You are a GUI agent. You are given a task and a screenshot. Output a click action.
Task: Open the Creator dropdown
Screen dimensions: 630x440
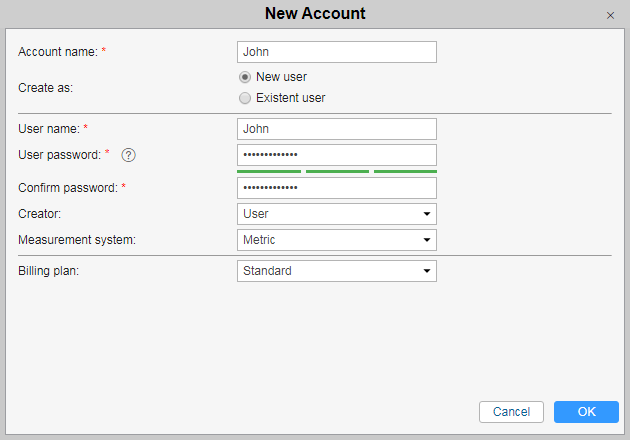pyautogui.click(x=337, y=214)
